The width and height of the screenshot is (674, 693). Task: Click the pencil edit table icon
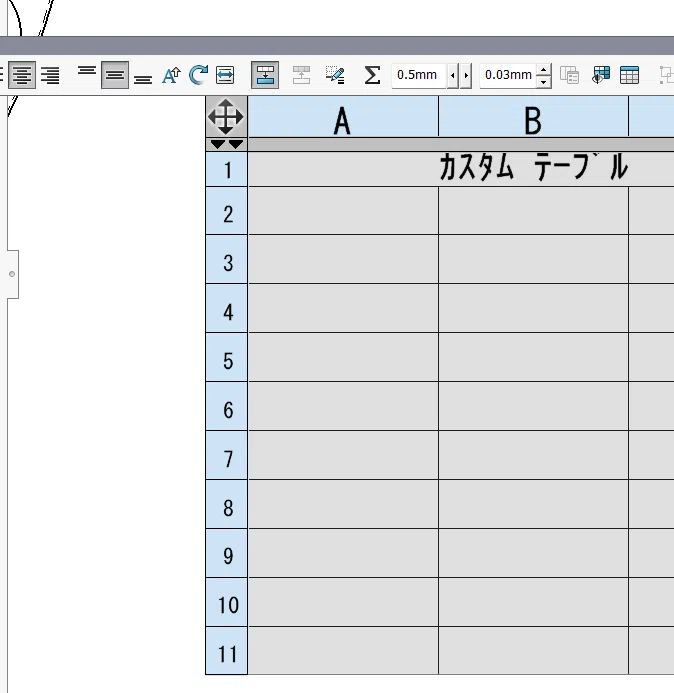click(335, 75)
